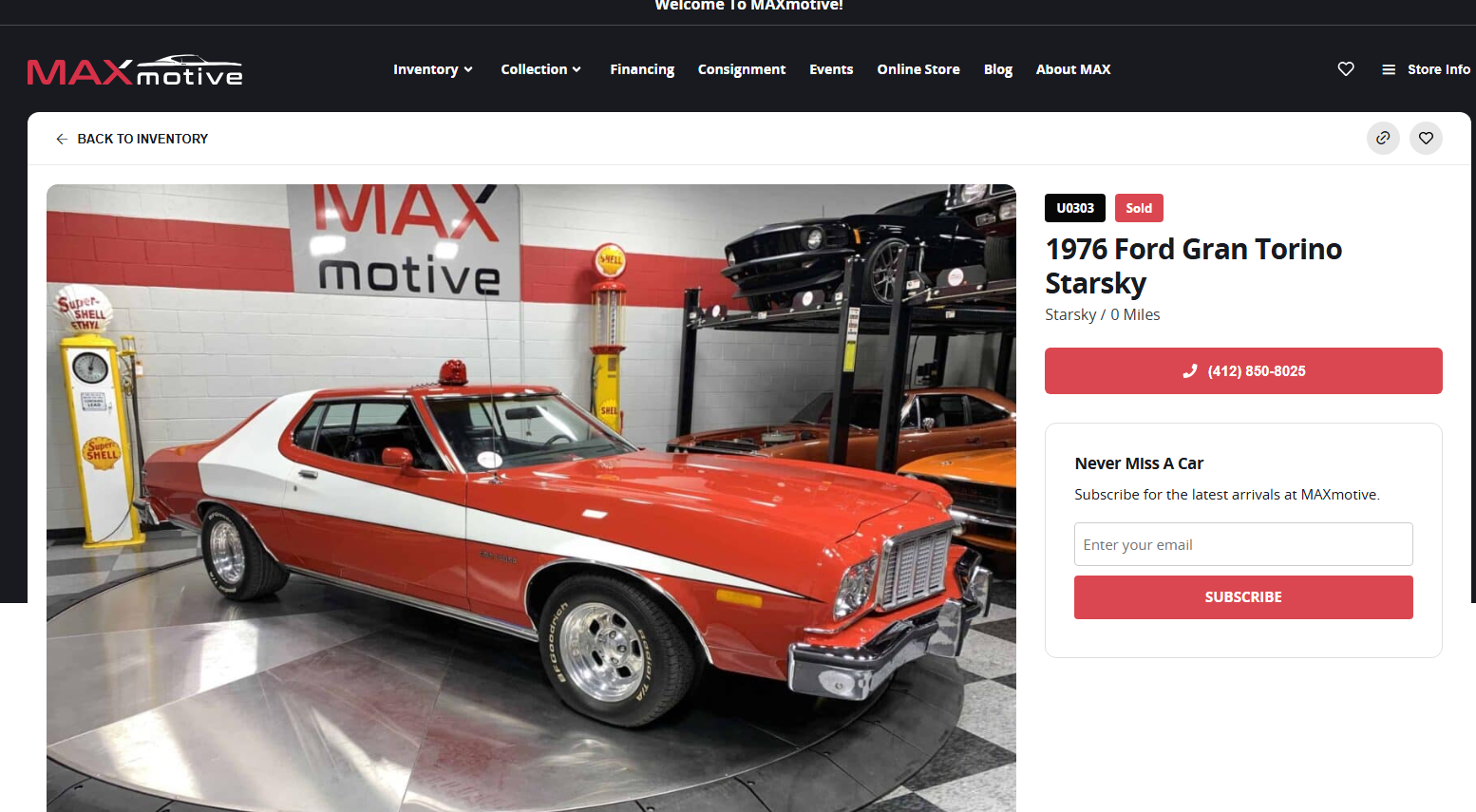Open the Gran Torino main photo
The image size is (1476, 812).
[531, 498]
